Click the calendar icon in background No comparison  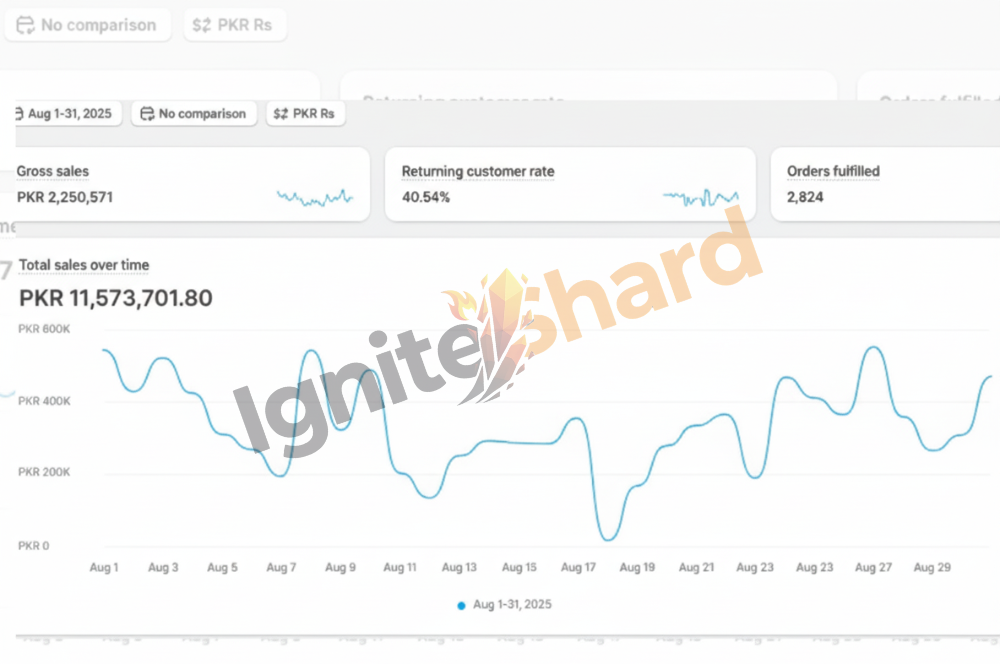(x=26, y=25)
